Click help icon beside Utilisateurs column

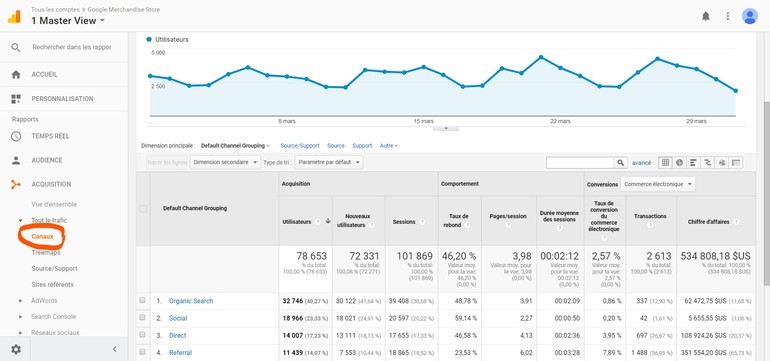tap(318, 222)
